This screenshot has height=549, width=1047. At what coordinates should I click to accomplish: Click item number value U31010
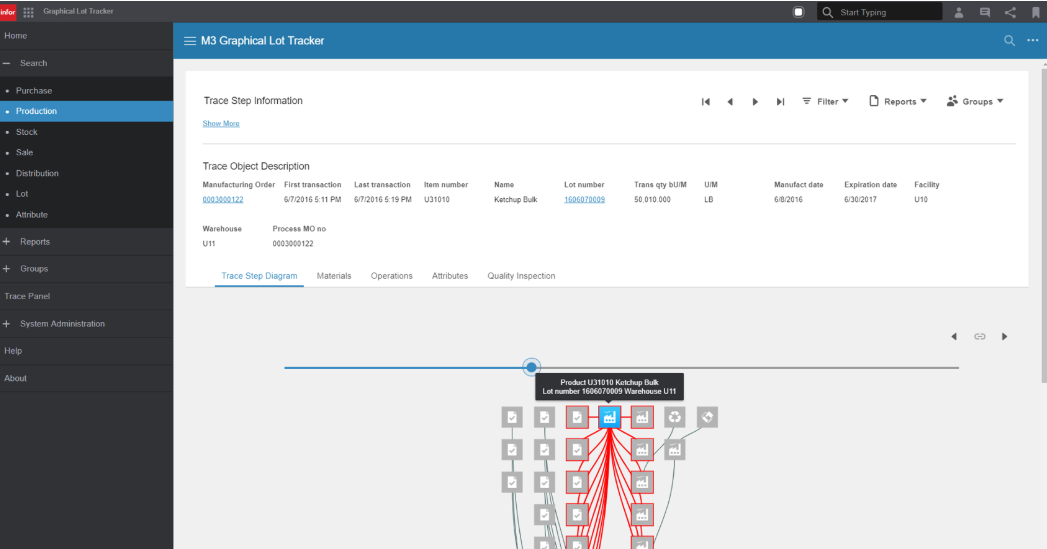point(437,200)
